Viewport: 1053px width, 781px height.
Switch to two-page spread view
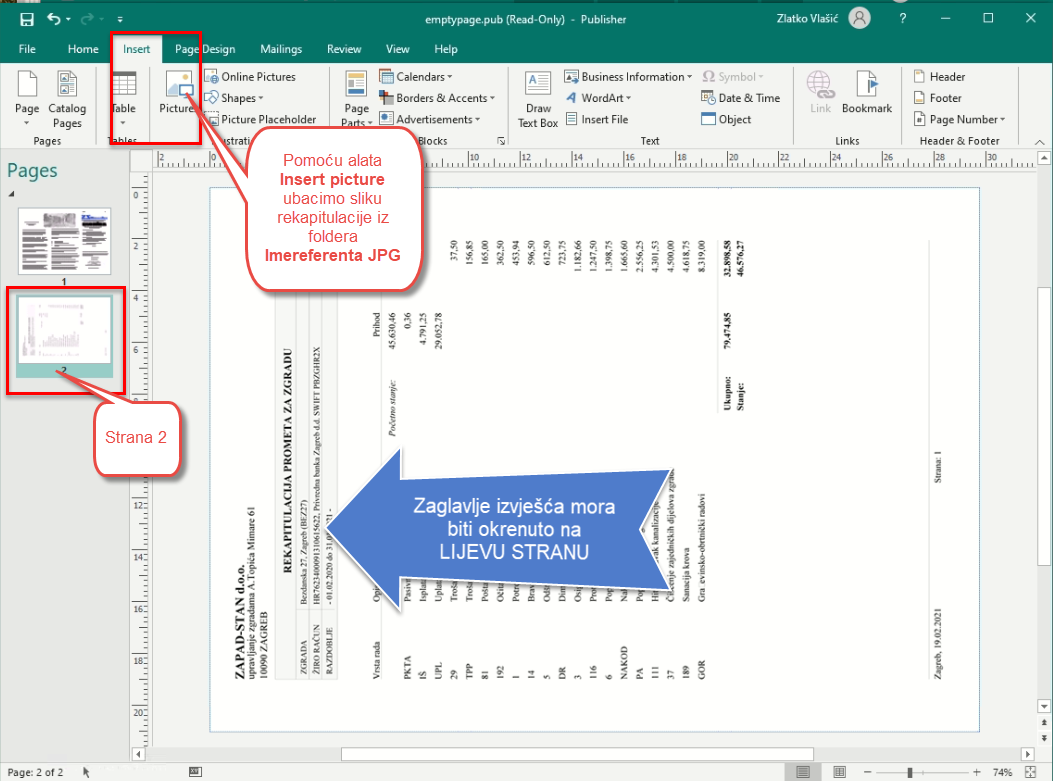point(839,772)
